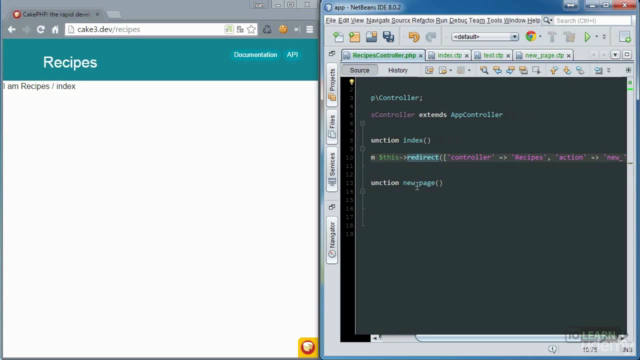Expand the dropdown arrow beside the second editor-toolbar icon
640x360 pixels.
click(451, 70)
